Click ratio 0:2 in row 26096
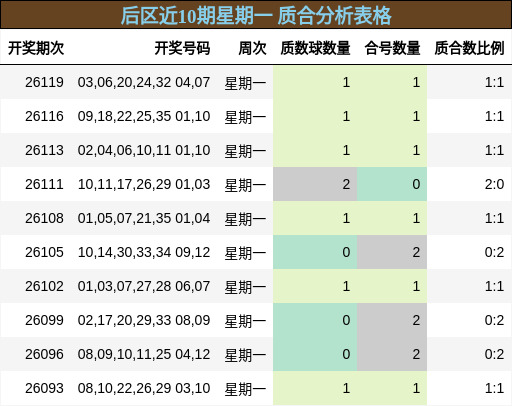The width and height of the screenshot is (512, 406). click(x=494, y=354)
